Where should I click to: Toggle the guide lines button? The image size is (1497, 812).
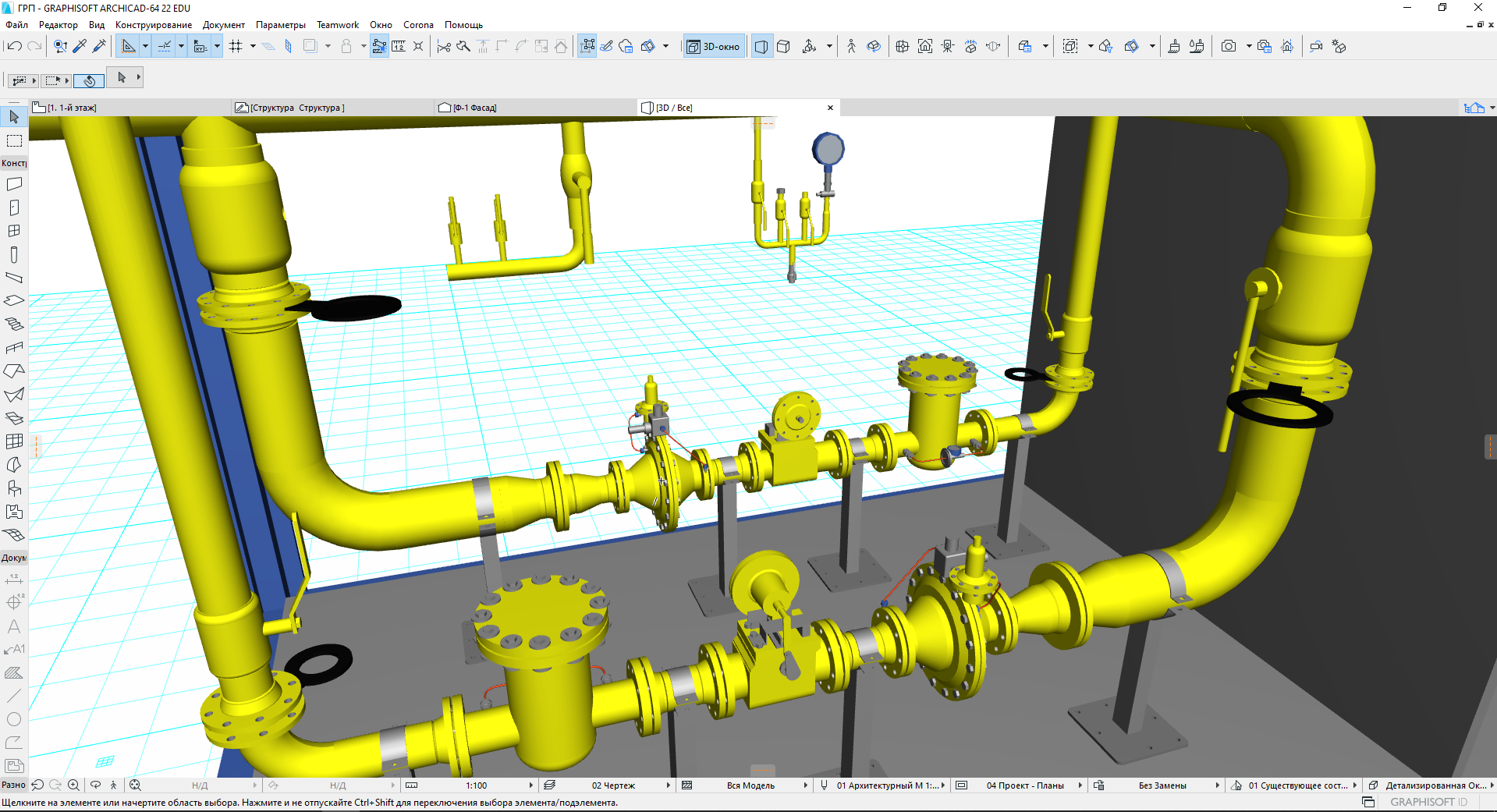[x=129, y=46]
